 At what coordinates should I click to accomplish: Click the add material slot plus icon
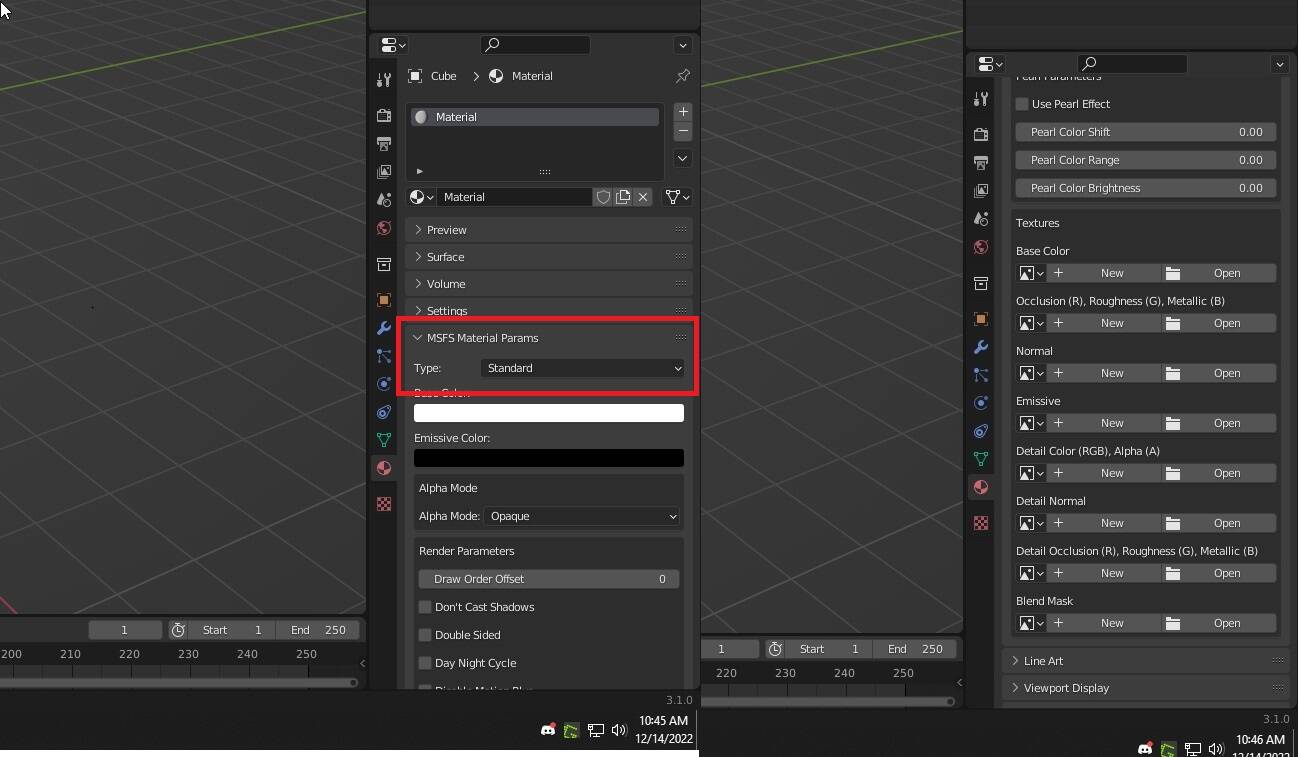click(682, 112)
